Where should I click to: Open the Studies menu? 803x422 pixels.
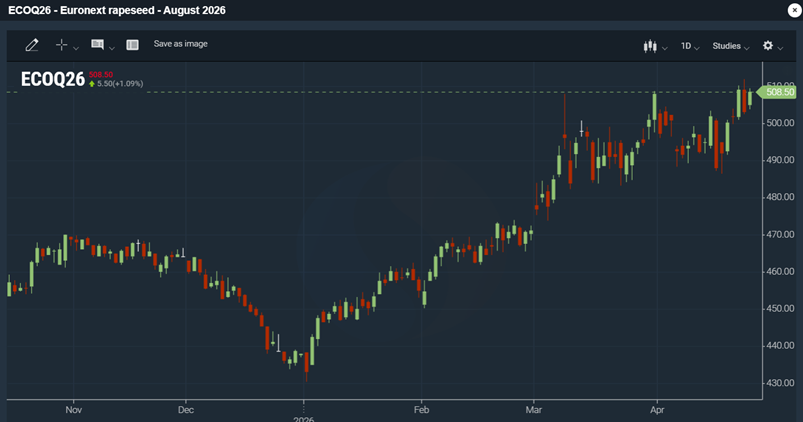pyautogui.click(x=730, y=46)
